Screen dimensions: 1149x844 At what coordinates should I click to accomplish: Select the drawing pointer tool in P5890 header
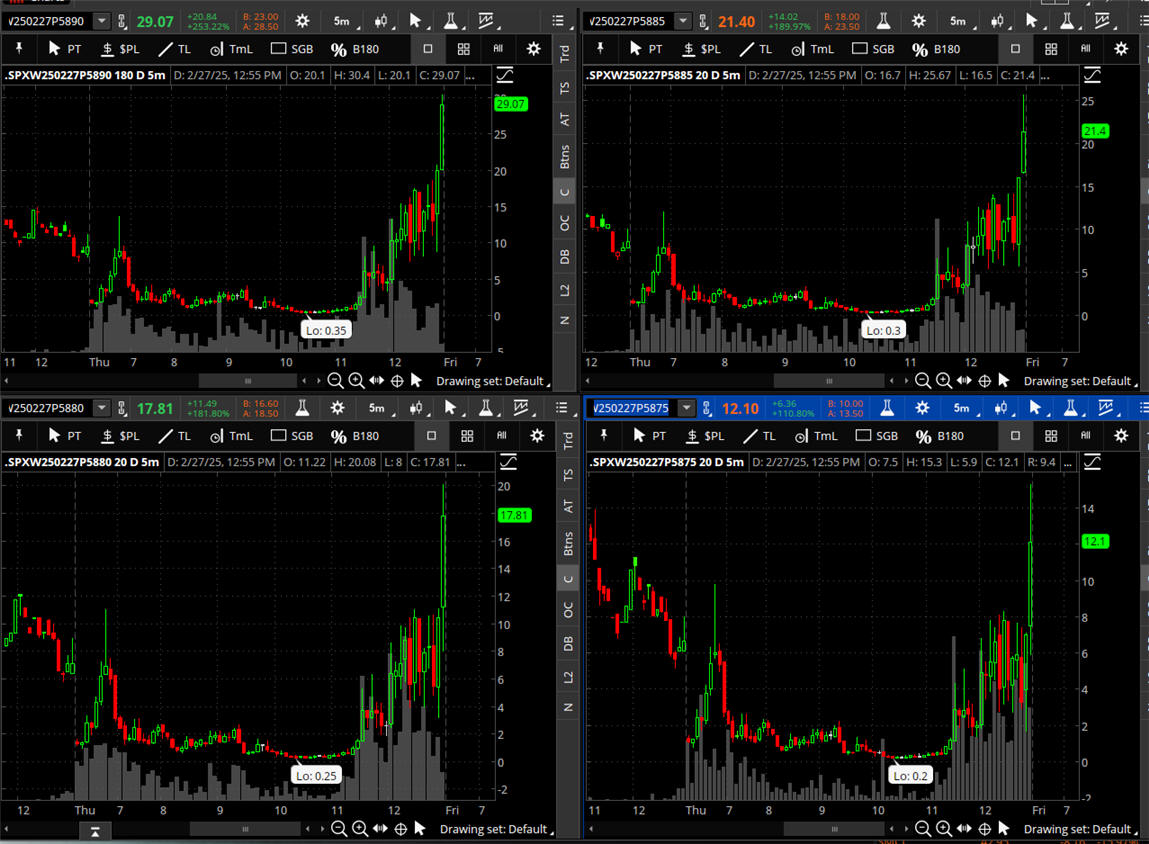click(415, 21)
